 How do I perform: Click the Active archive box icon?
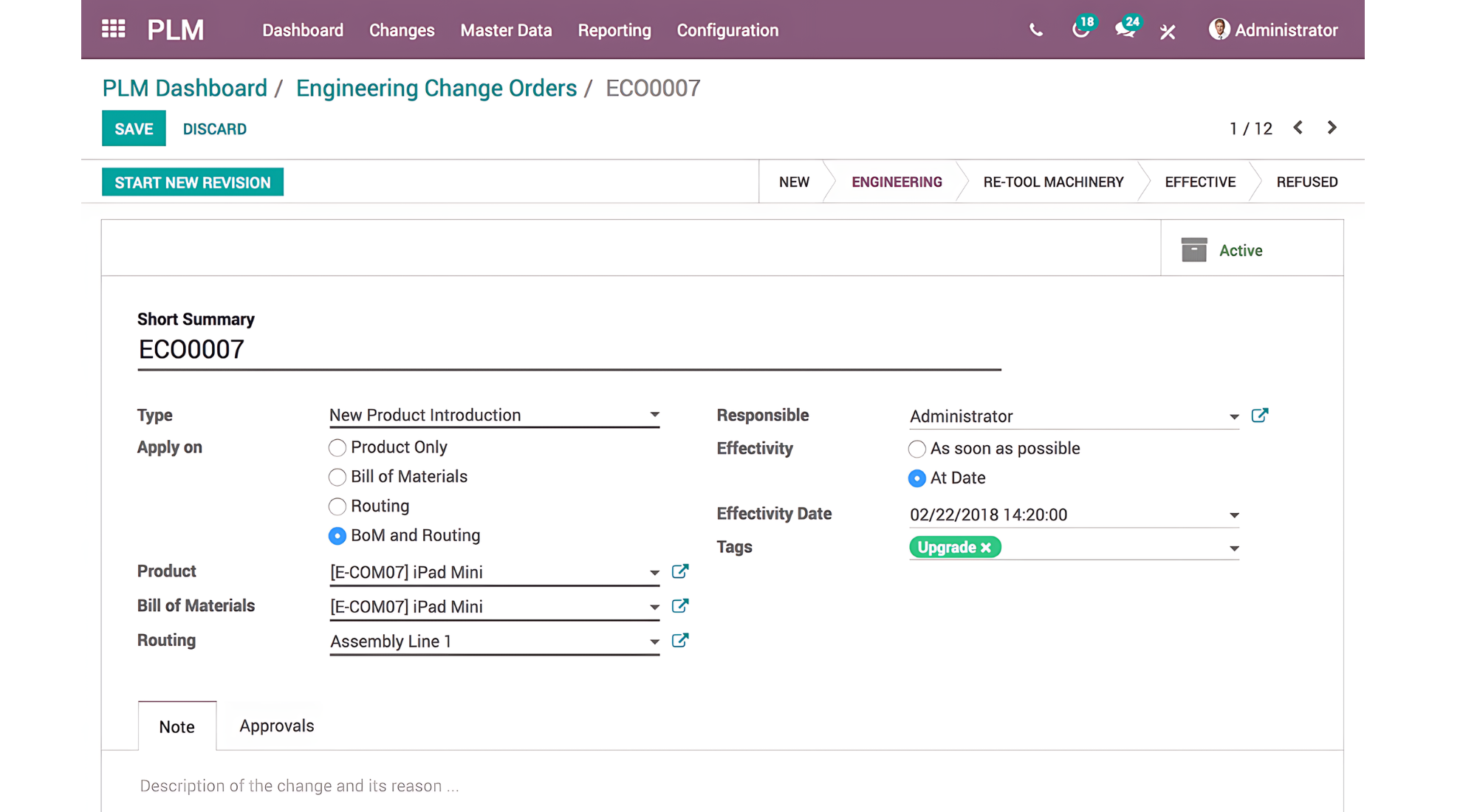click(1193, 250)
